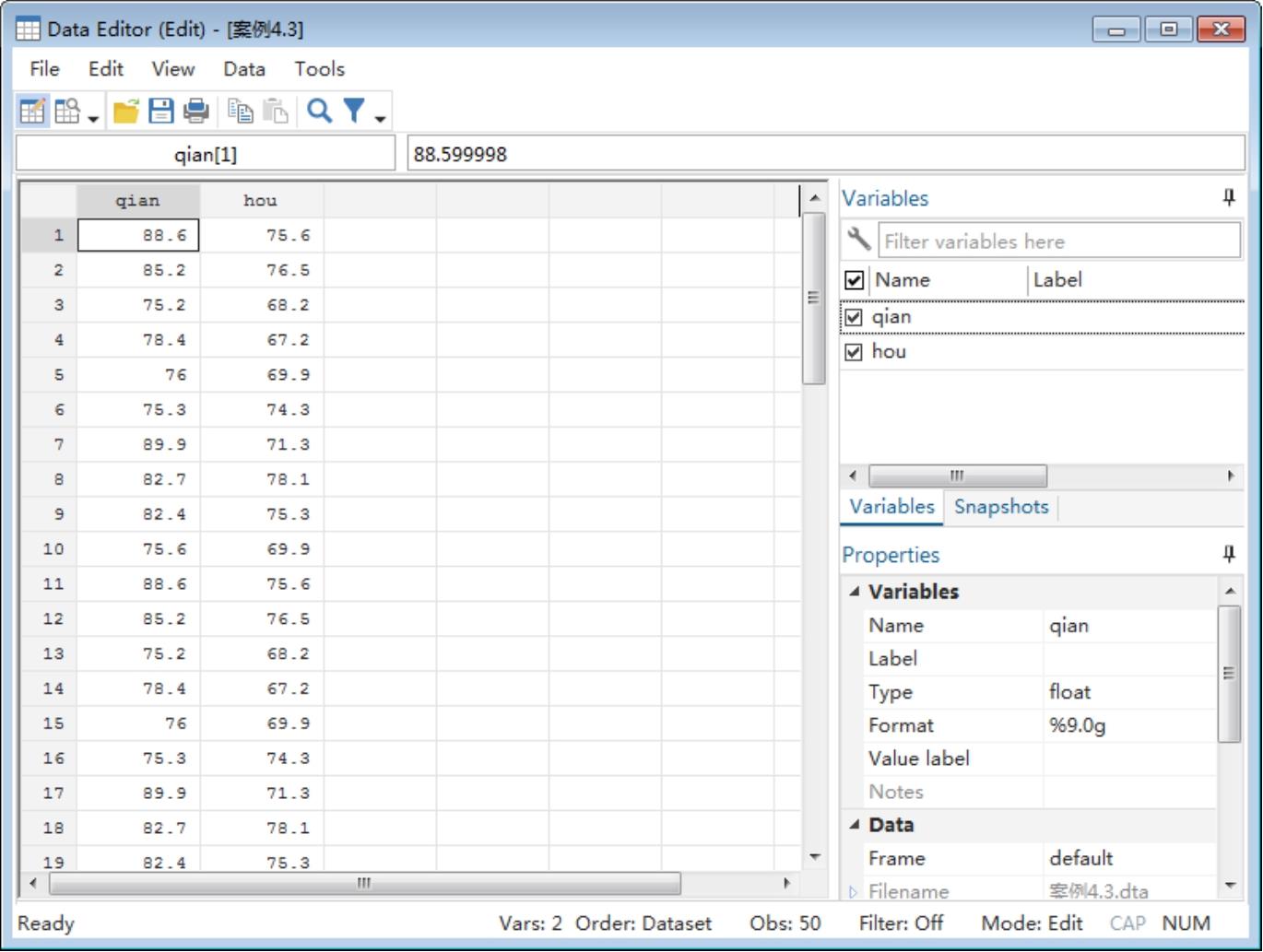
Task: Click the Save floppy disk icon
Action: [160, 112]
